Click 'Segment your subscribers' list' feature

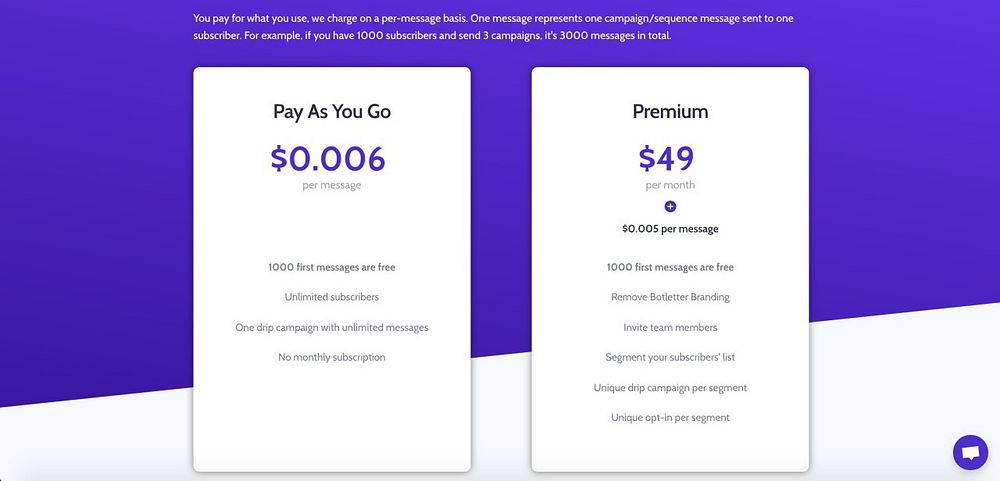(x=670, y=358)
